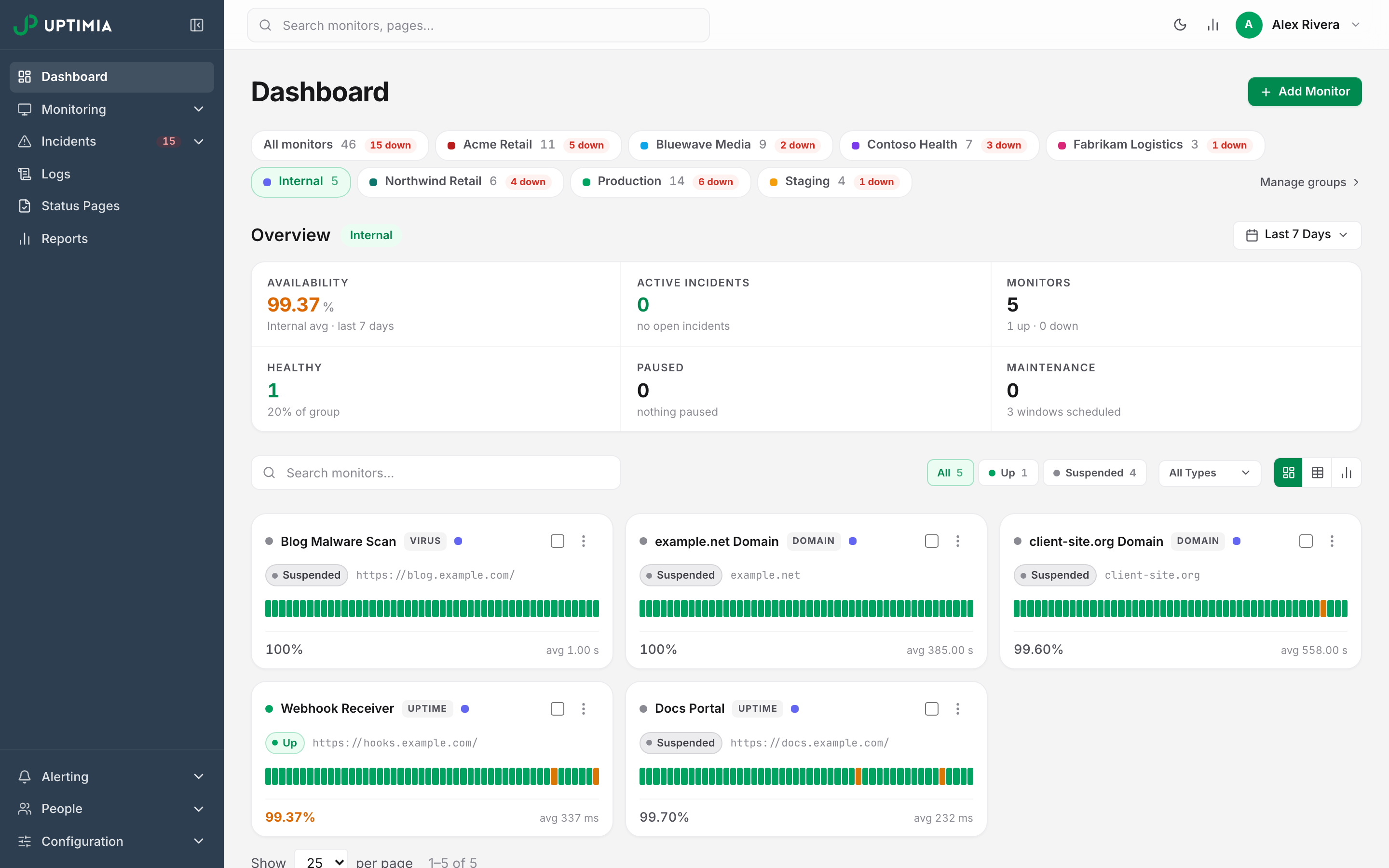
Task: Expand the Alerting sidebar section
Action: tap(112, 776)
